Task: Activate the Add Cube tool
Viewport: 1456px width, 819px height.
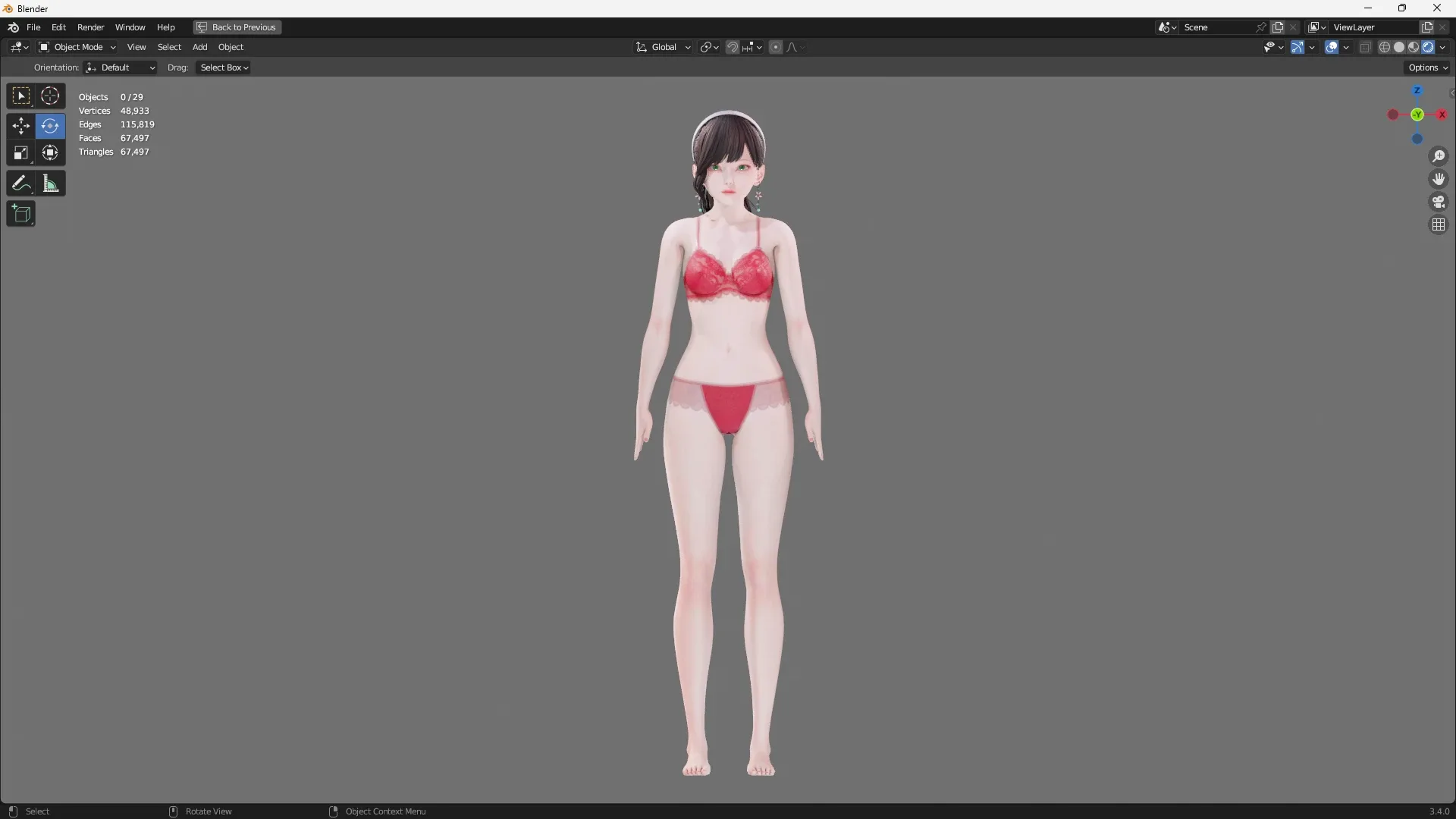Action: pyautogui.click(x=20, y=214)
